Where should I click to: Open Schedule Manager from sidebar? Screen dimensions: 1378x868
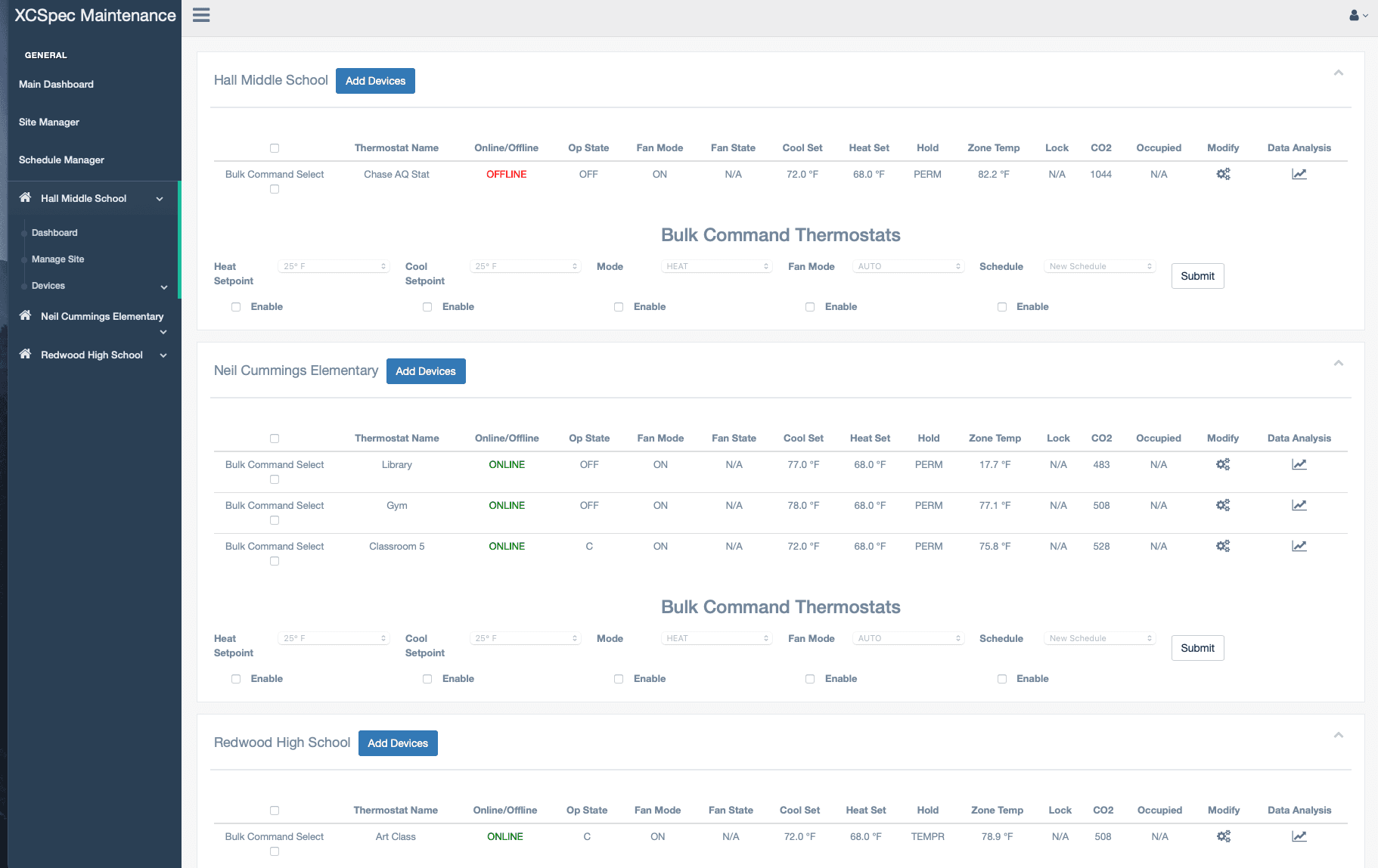(61, 160)
